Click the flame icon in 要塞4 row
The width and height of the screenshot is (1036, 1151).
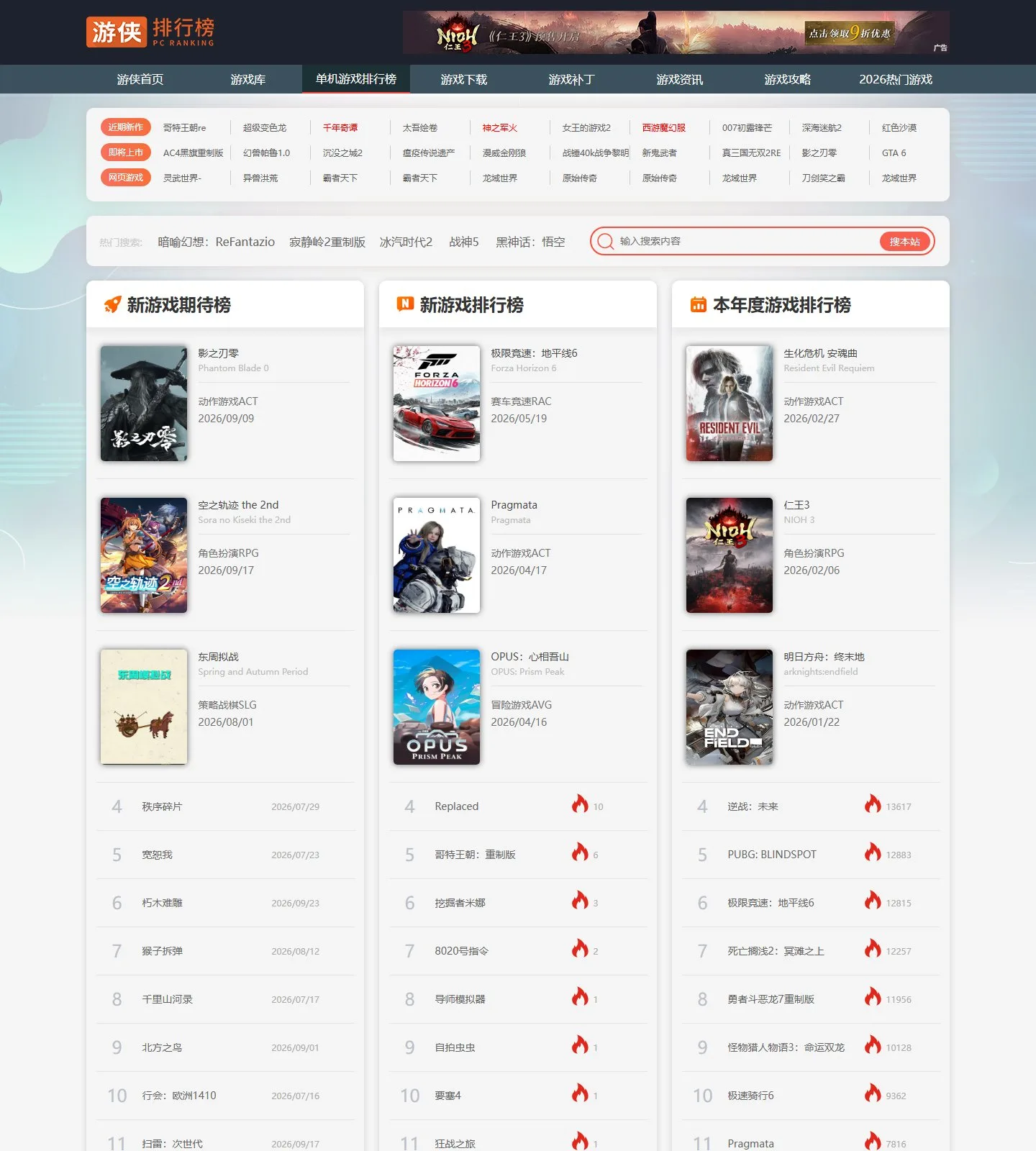580,1093
